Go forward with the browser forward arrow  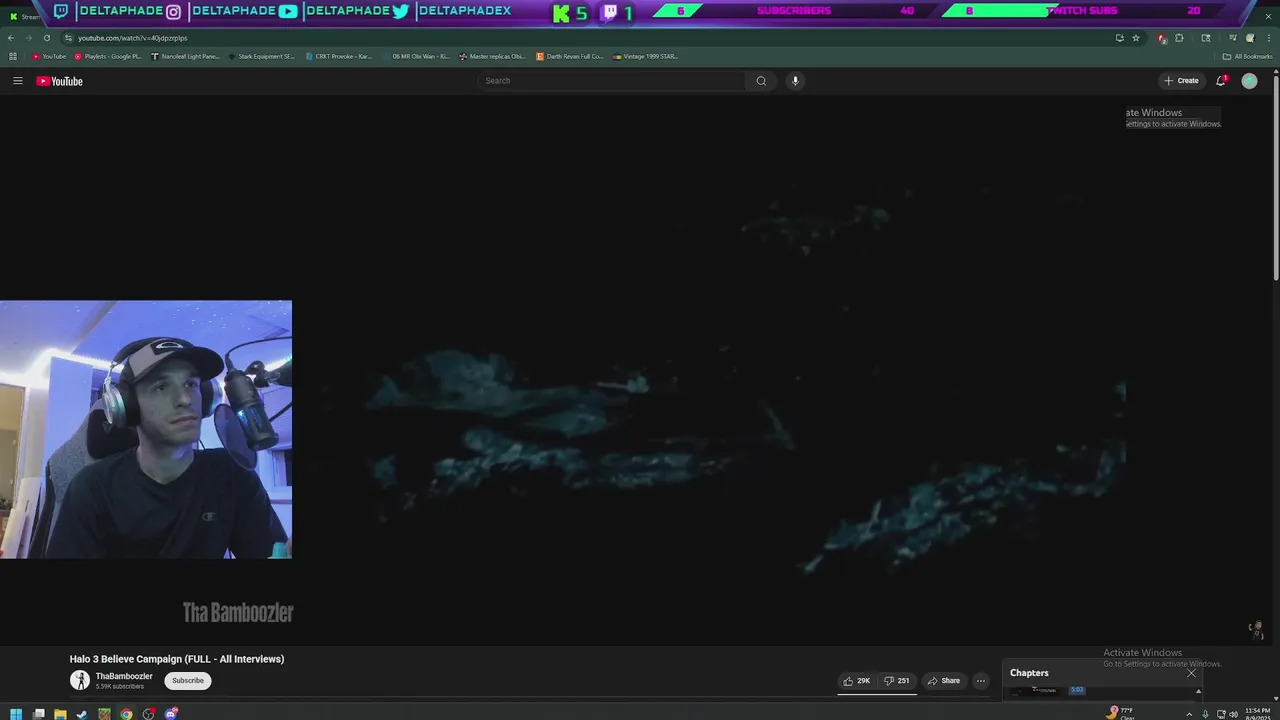[28, 38]
